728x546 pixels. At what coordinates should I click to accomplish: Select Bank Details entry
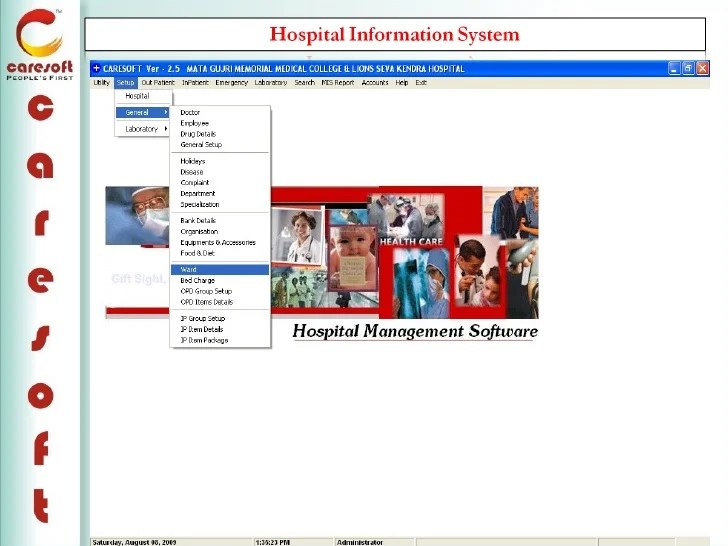click(x=220, y=221)
